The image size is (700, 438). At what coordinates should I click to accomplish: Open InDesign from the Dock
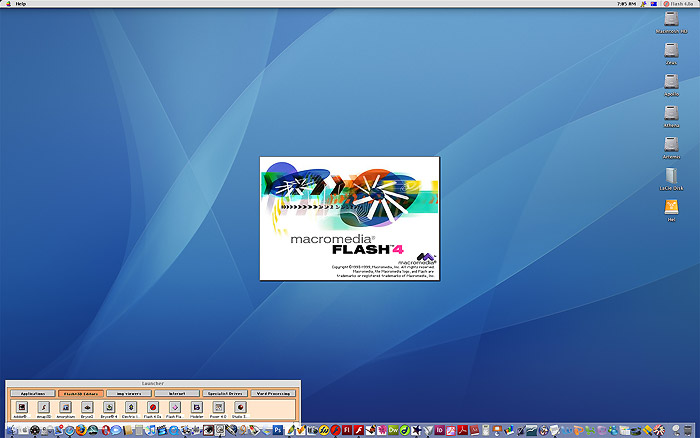440,430
